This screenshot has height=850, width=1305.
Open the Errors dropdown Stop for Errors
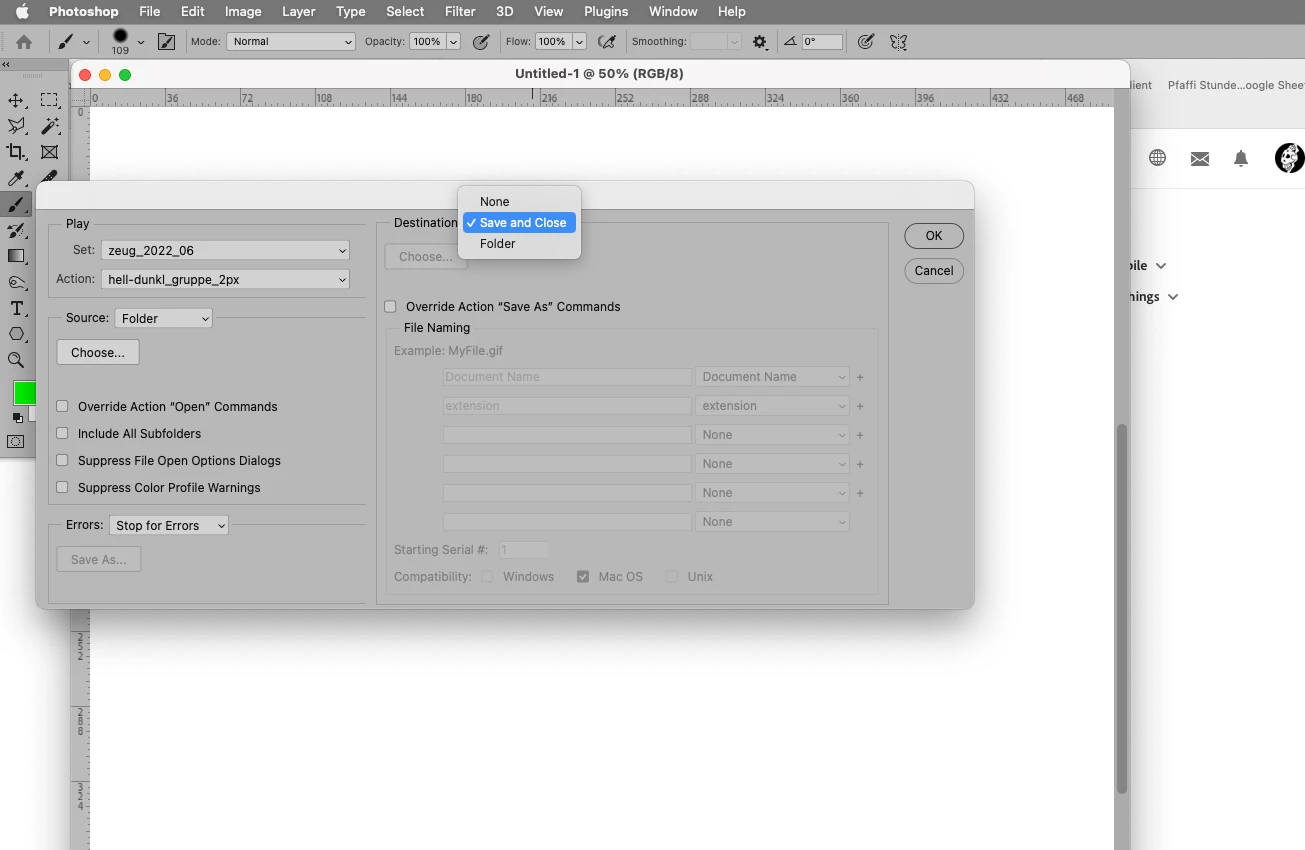pos(169,525)
